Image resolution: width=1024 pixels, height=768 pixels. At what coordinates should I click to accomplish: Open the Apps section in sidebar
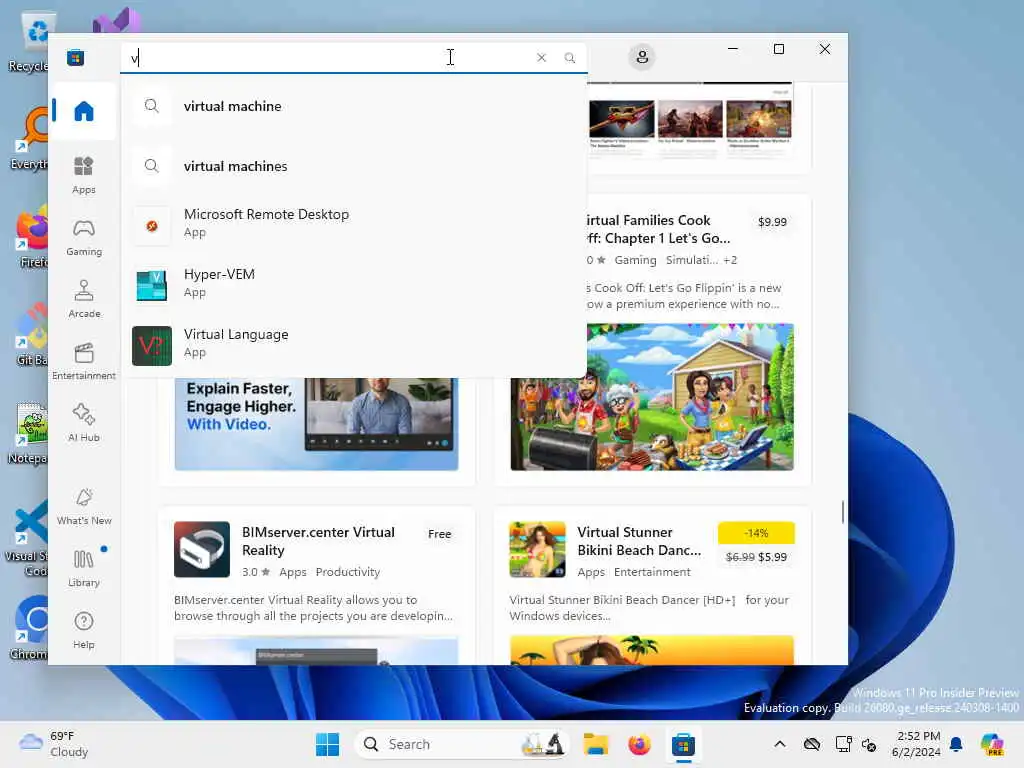pyautogui.click(x=84, y=175)
